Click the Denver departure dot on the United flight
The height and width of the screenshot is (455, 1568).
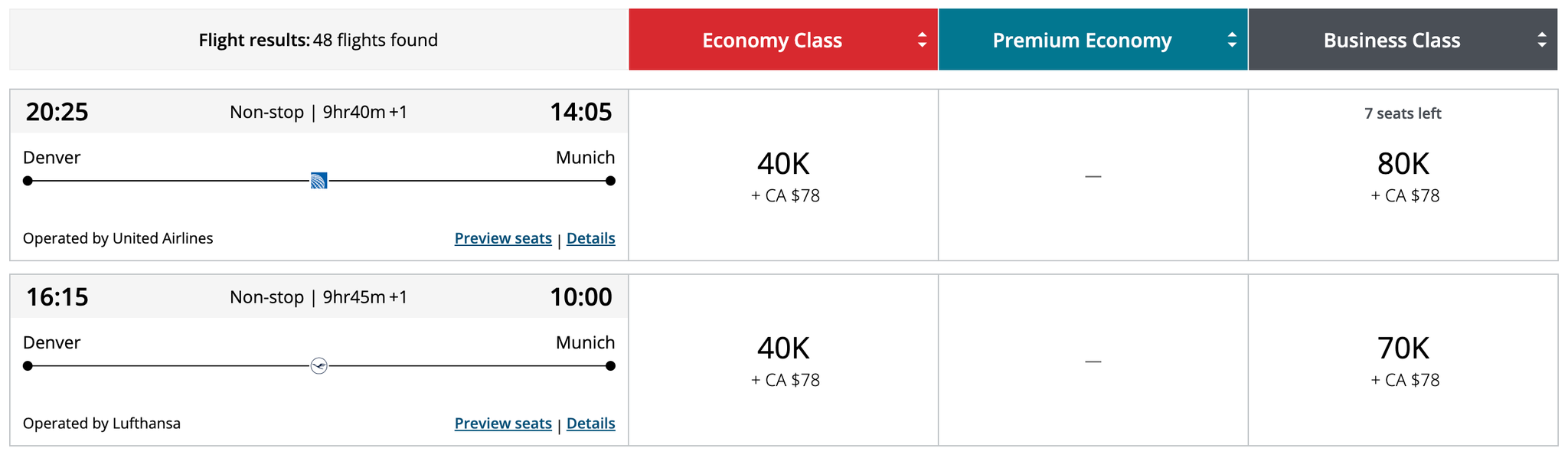(x=28, y=181)
